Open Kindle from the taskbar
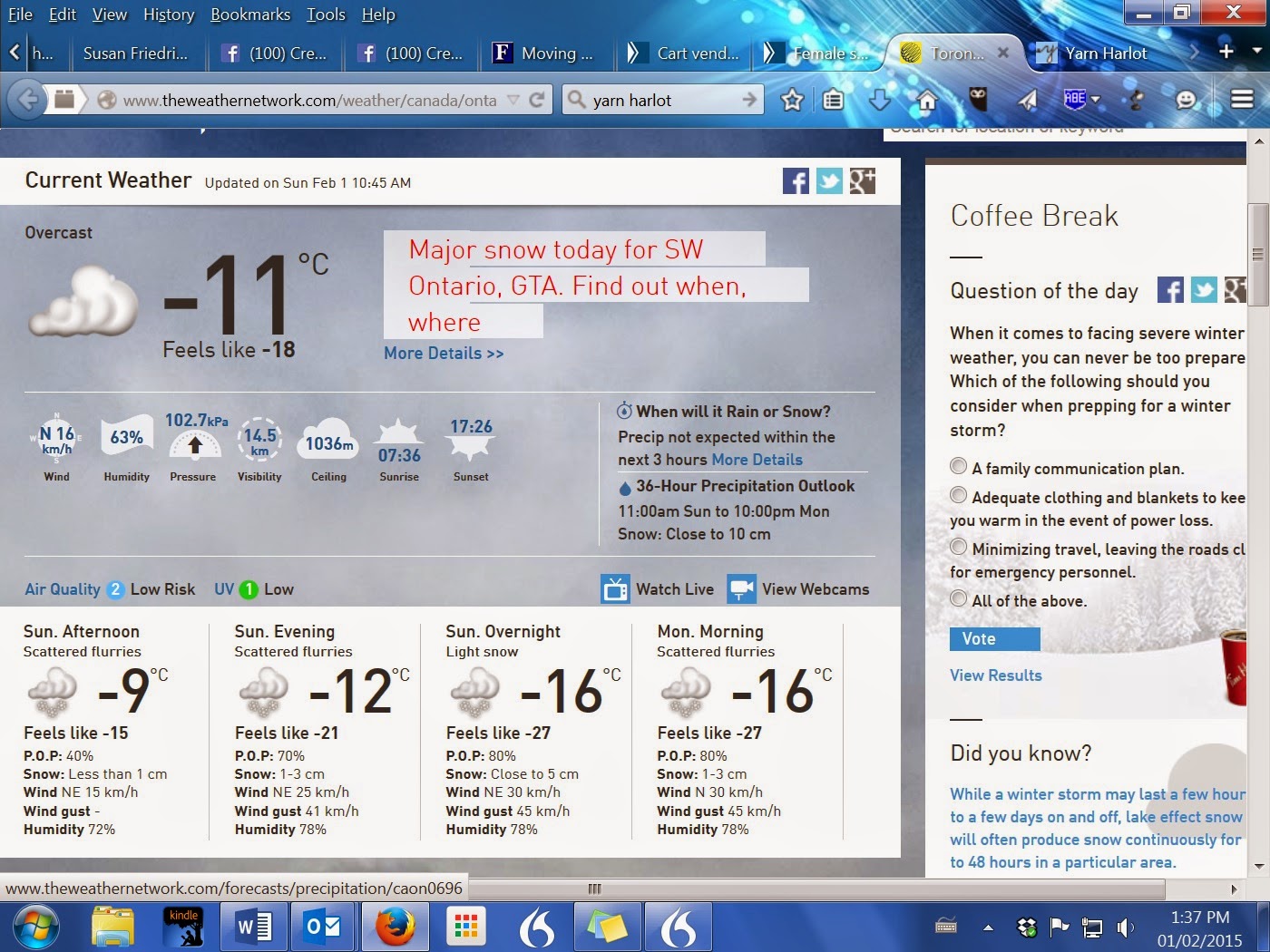1270x952 pixels. click(x=183, y=928)
